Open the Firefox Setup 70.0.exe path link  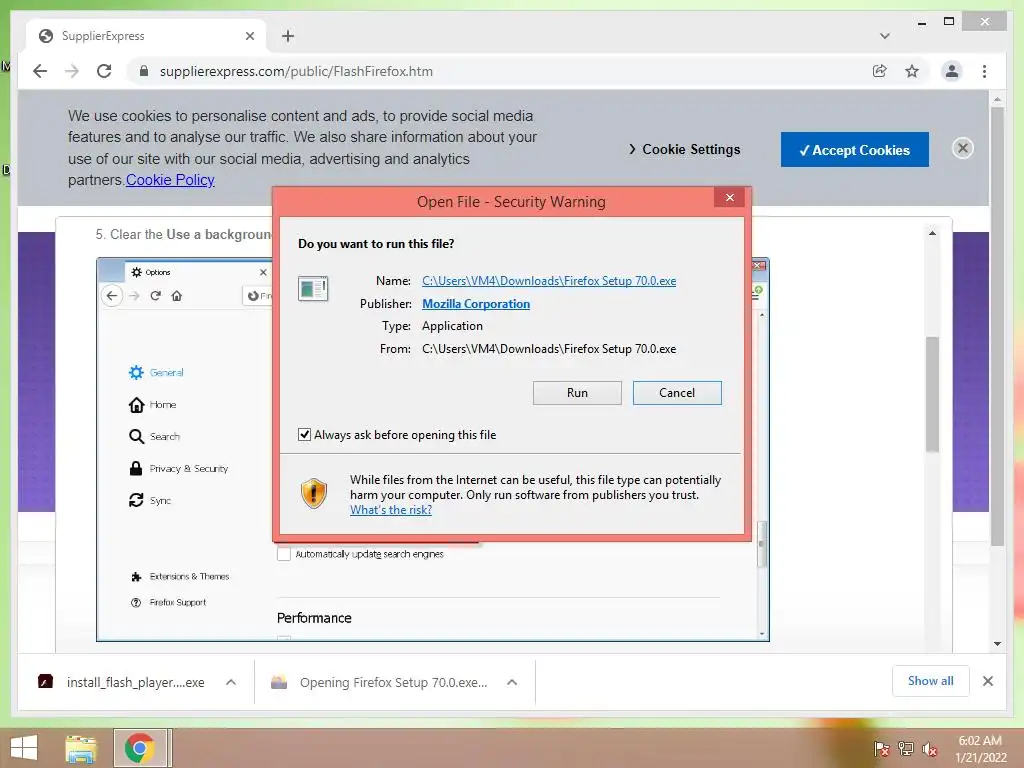549,281
